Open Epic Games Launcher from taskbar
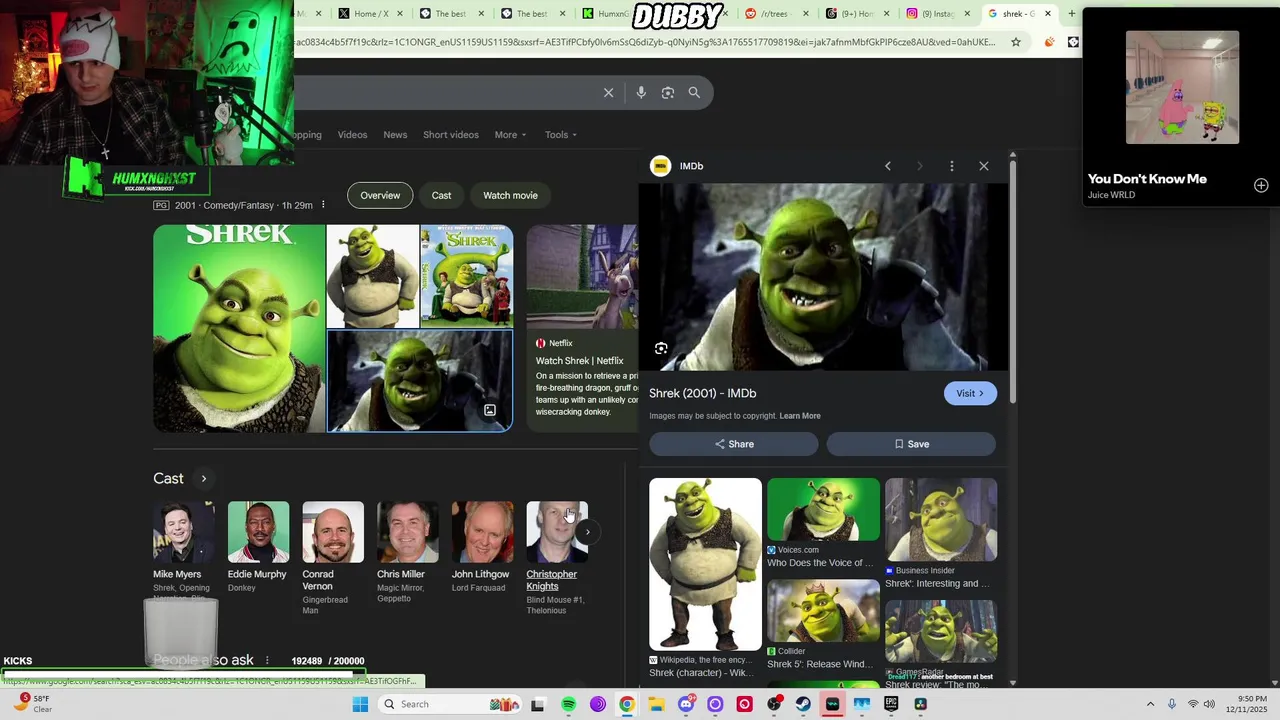Image resolution: width=1280 pixels, height=720 pixels. click(x=891, y=704)
